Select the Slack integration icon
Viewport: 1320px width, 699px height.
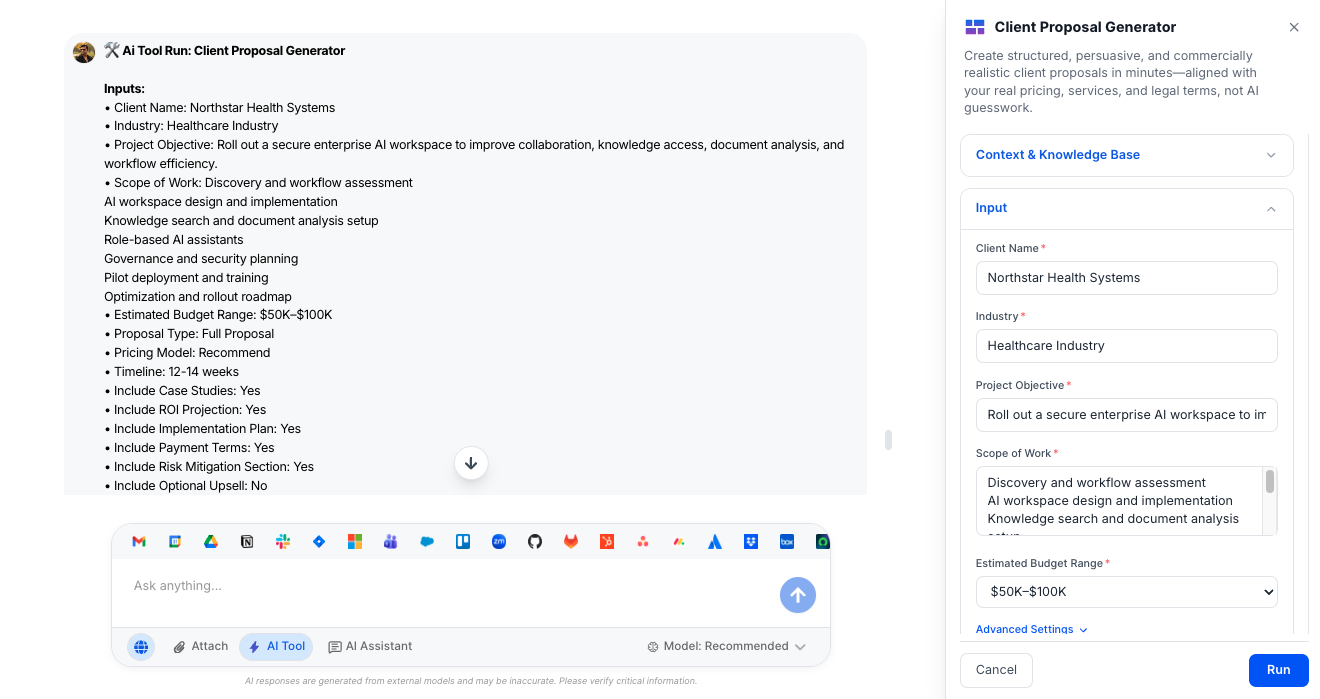coord(283,541)
